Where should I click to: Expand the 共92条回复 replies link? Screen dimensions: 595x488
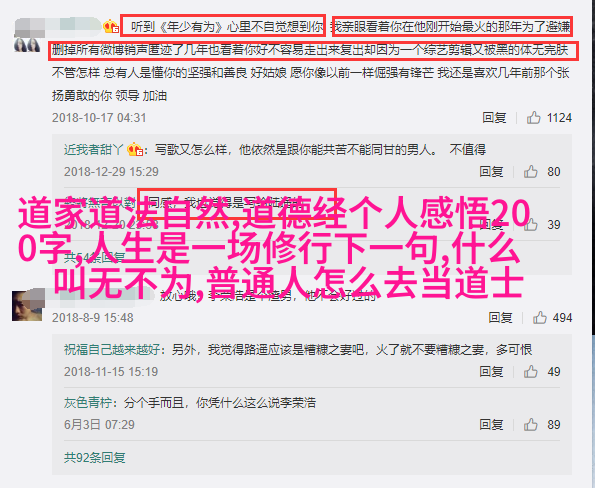pos(94,458)
